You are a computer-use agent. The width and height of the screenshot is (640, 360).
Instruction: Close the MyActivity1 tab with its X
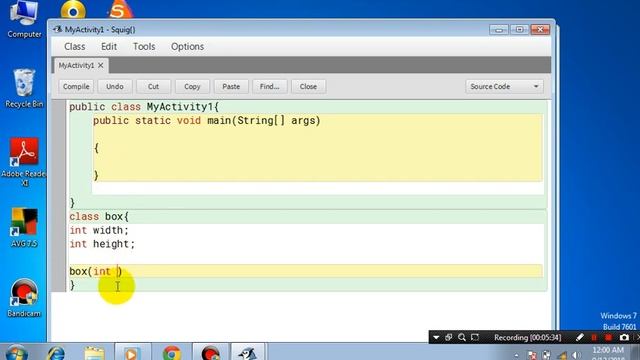[x=101, y=65]
